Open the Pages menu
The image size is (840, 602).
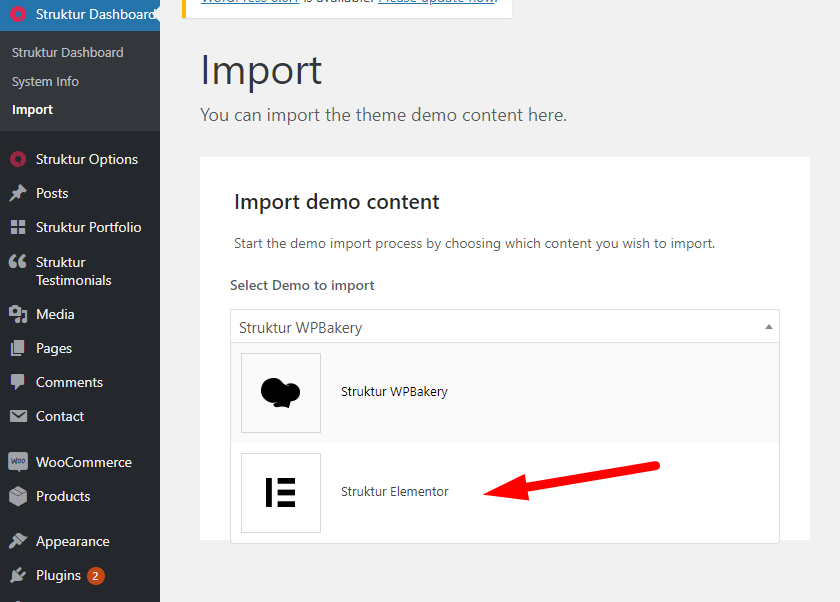click(x=80, y=348)
